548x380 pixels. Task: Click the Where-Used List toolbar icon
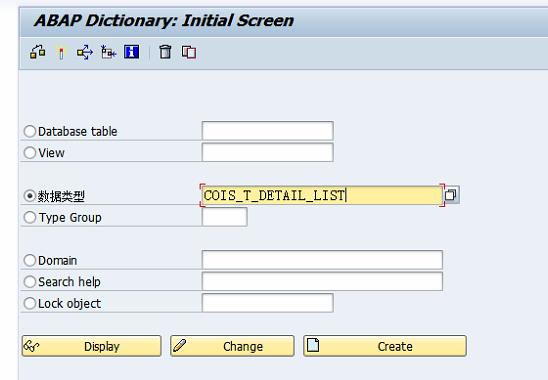click(85, 53)
